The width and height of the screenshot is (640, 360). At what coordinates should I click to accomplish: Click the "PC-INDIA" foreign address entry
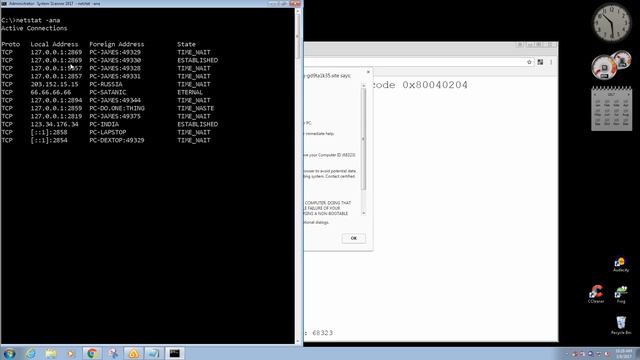coord(104,124)
